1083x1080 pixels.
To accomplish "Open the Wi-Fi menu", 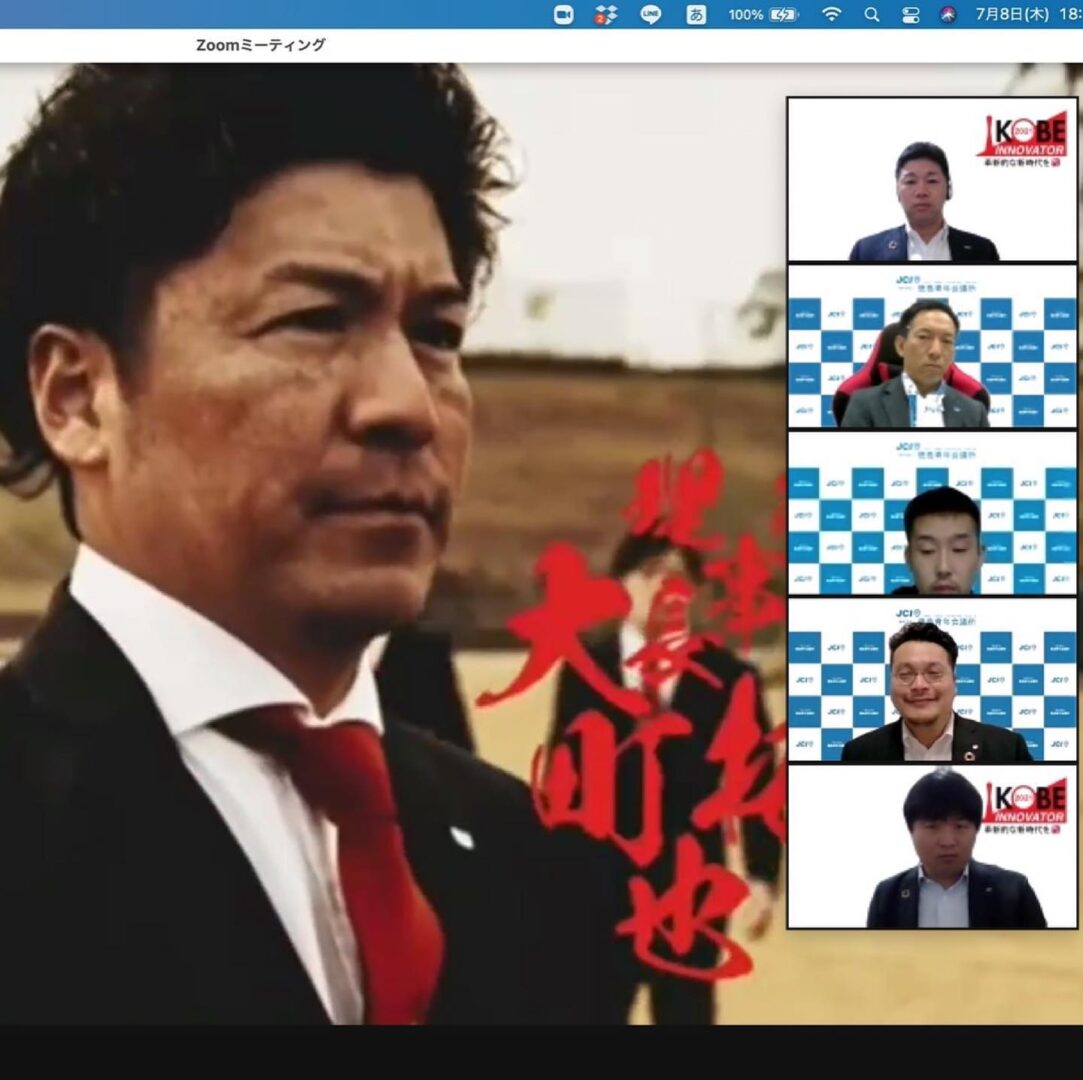I will (831, 14).
